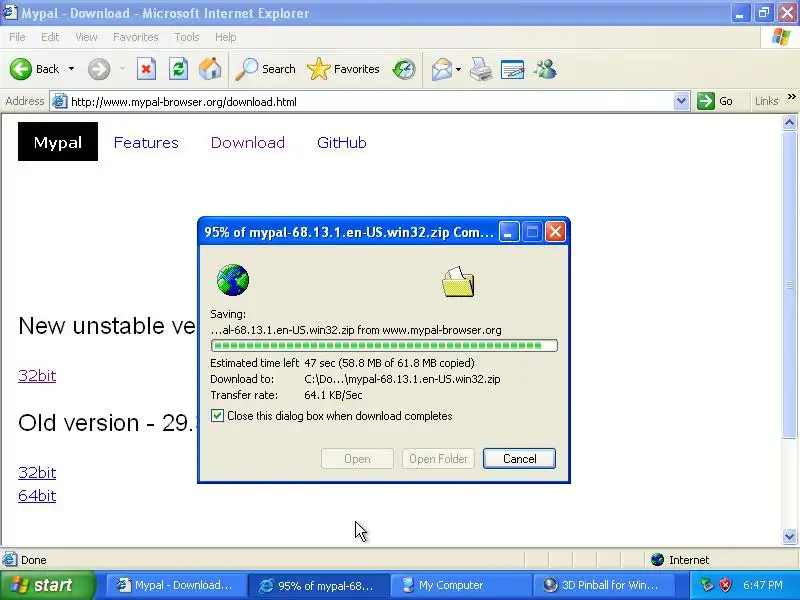Open the Edit menu
Viewport: 800px width, 600px height.
pos(49,37)
